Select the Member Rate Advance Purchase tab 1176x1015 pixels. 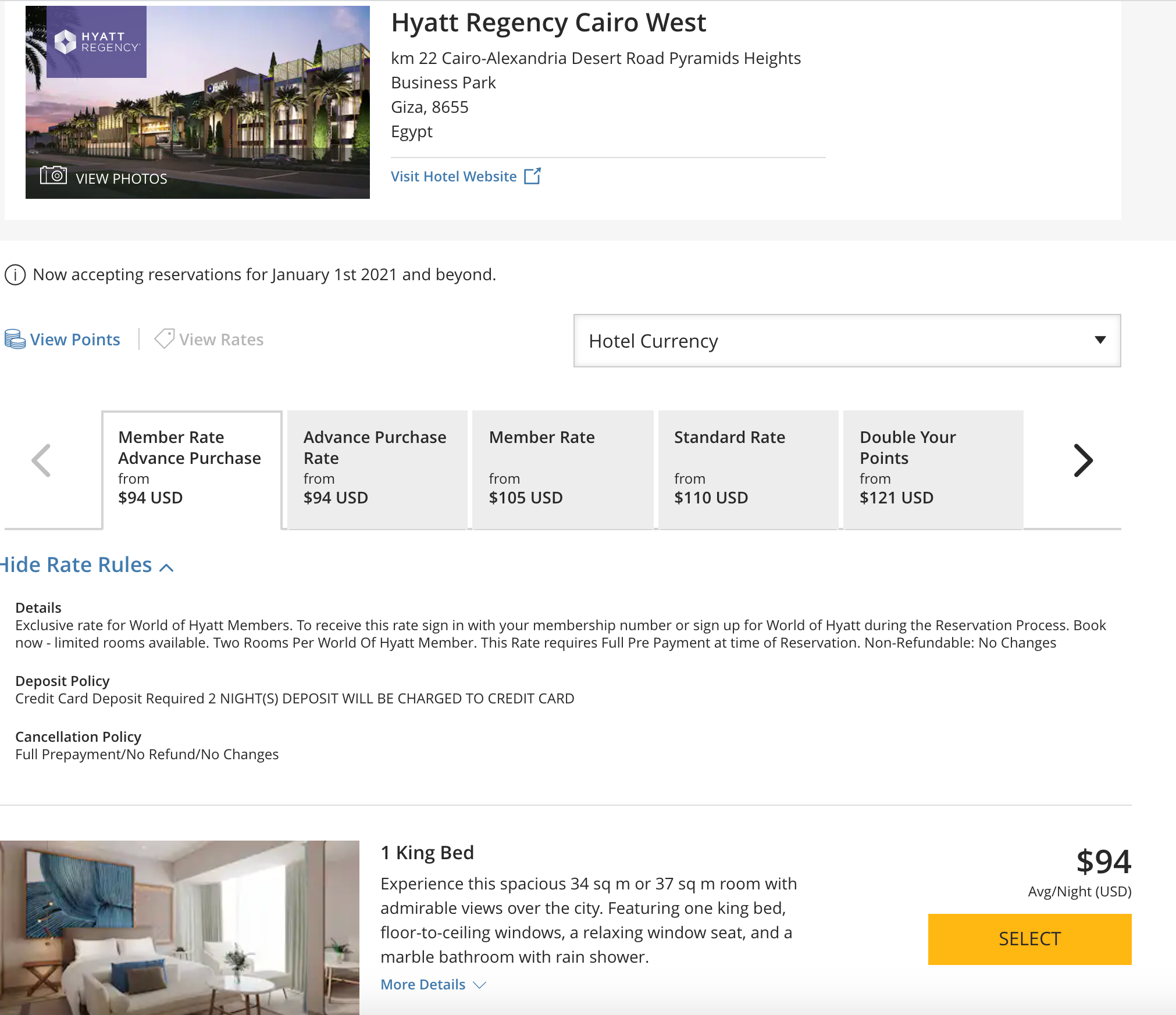(192, 469)
